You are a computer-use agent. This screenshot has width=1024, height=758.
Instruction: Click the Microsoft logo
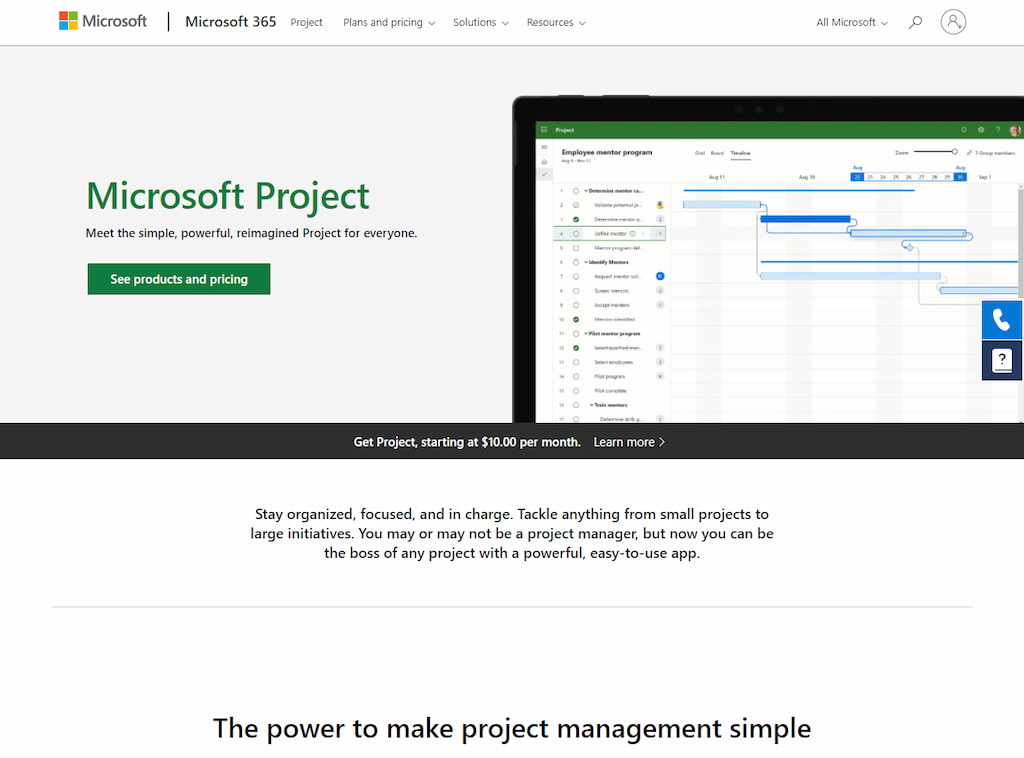[x=103, y=21]
